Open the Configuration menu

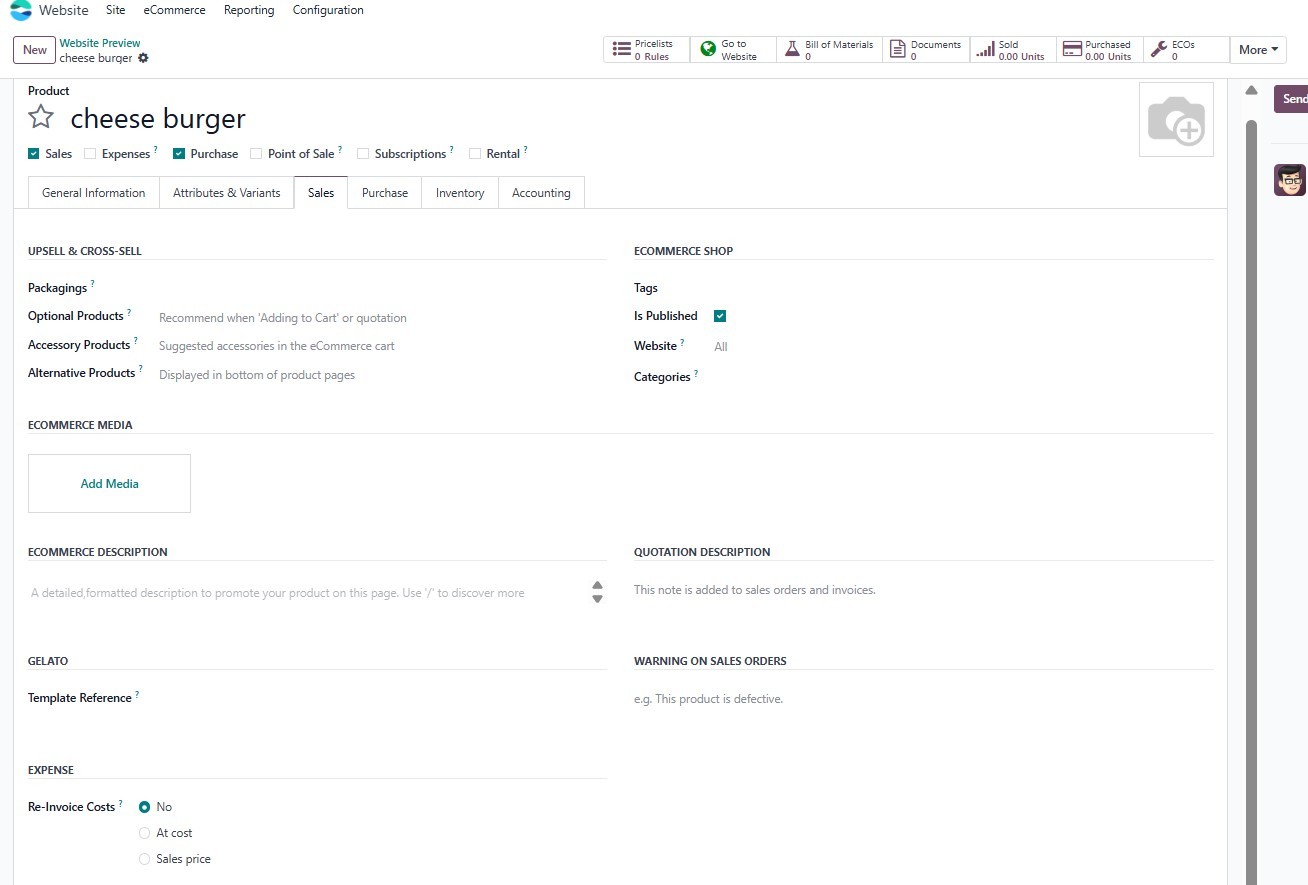coord(328,10)
